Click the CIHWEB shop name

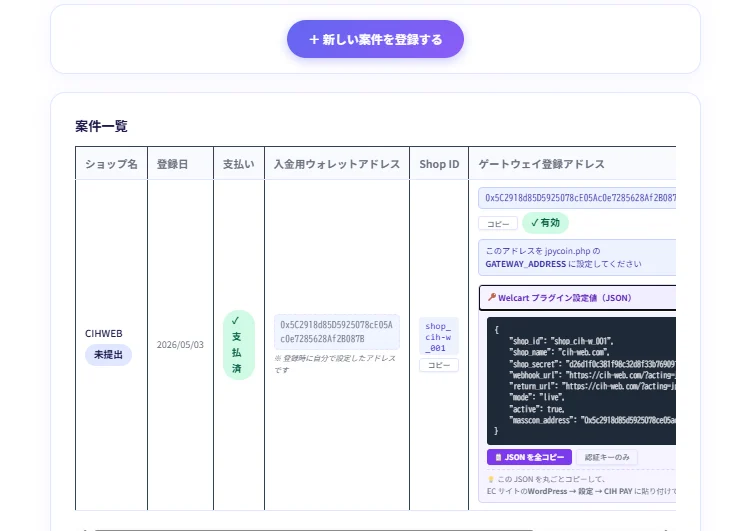(104, 333)
